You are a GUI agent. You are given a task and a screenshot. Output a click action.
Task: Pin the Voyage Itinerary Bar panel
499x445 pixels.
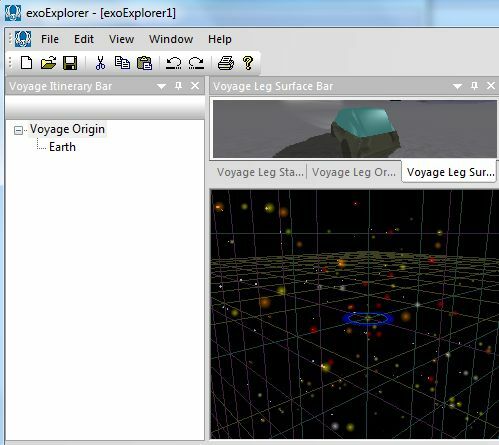tap(178, 86)
